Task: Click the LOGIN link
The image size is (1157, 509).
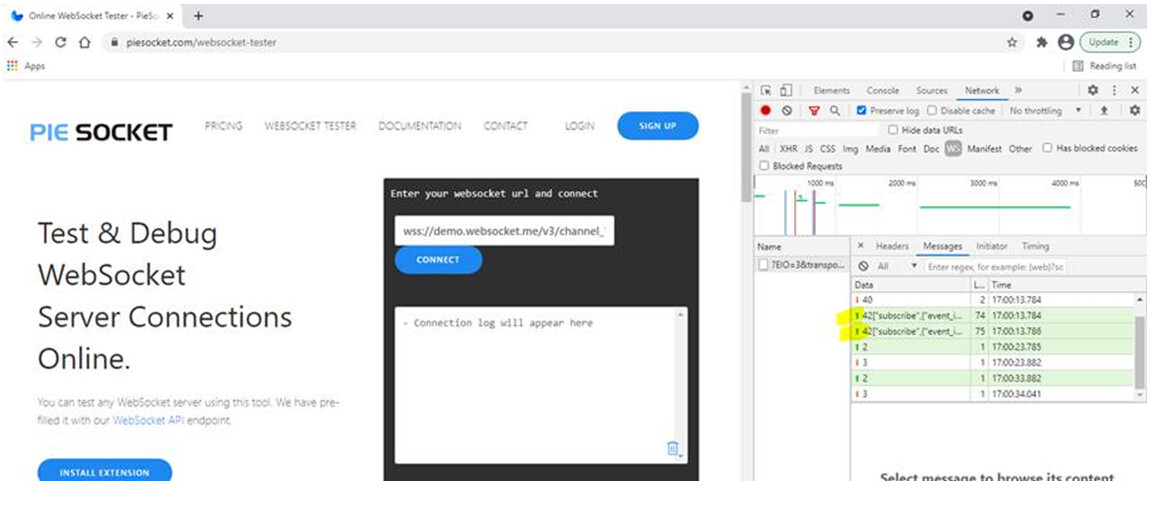Action: (x=579, y=126)
